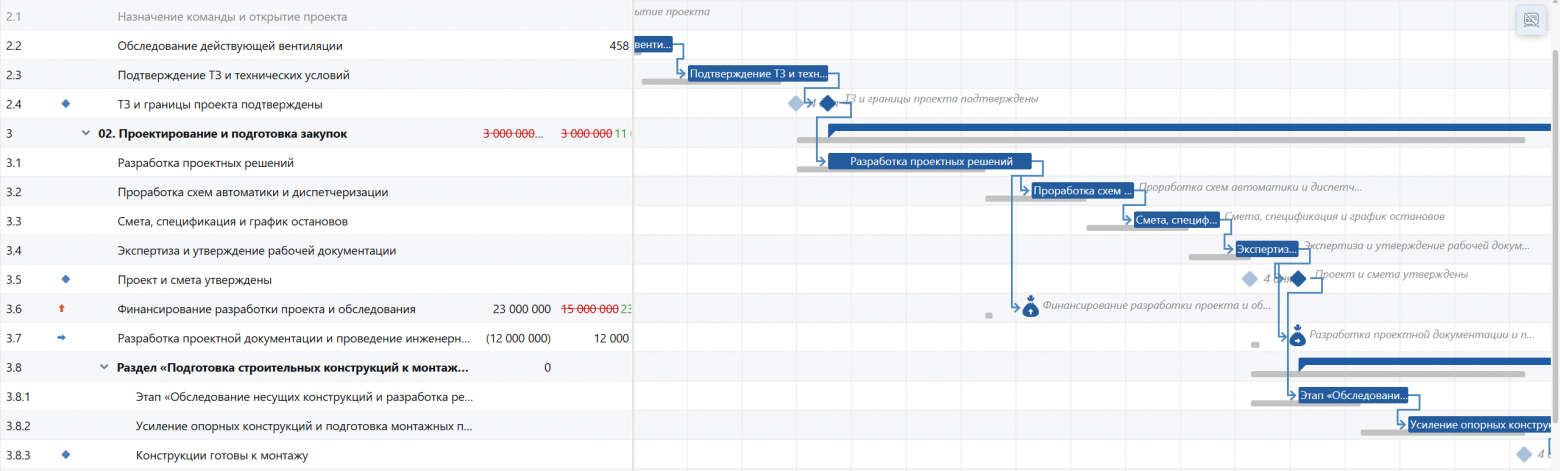Click the money bag marker for Разработка проектной документации
The image size is (1560, 471).
pos(1297,337)
